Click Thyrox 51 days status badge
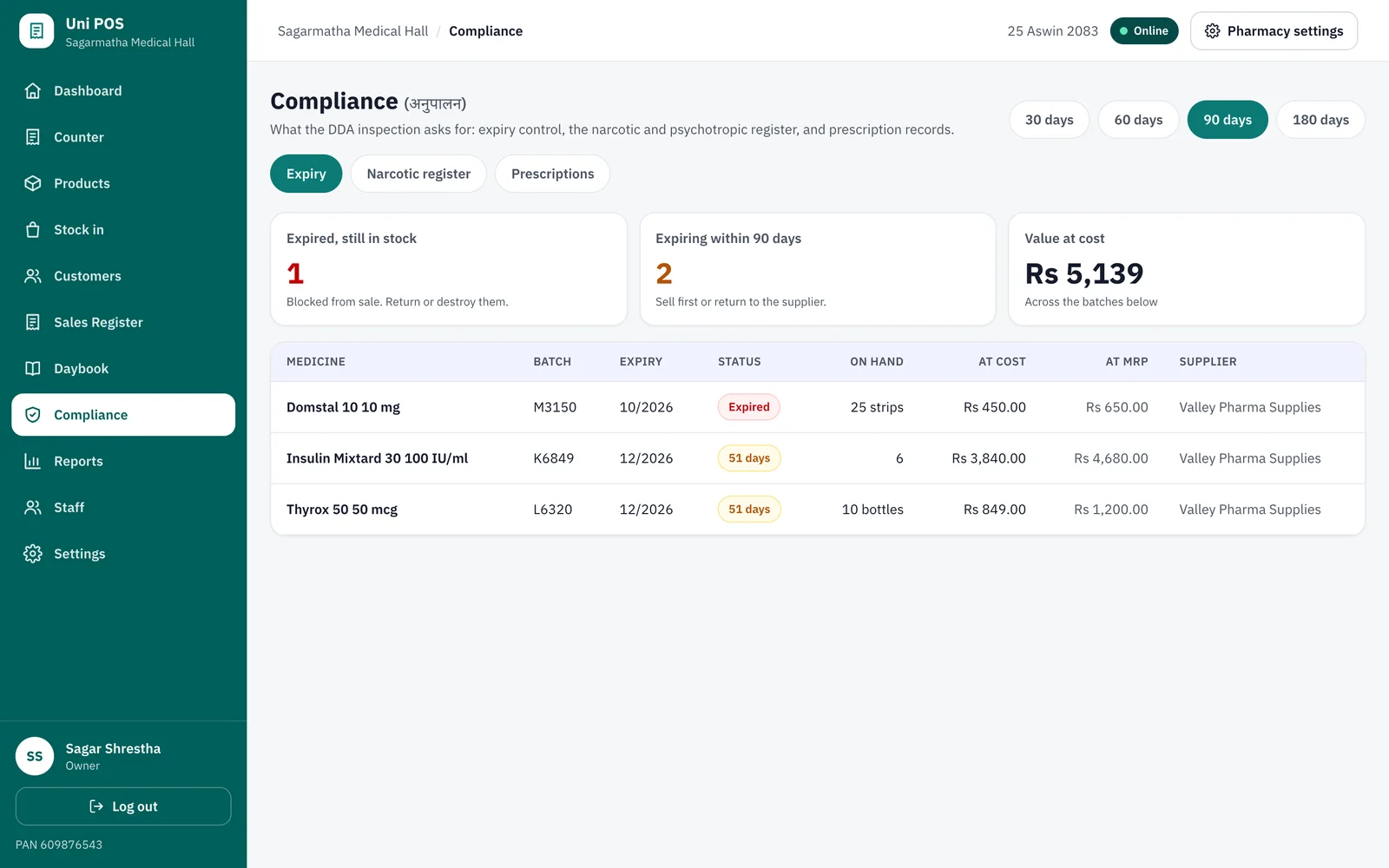This screenshot has width=1389, height=868. 749,510
